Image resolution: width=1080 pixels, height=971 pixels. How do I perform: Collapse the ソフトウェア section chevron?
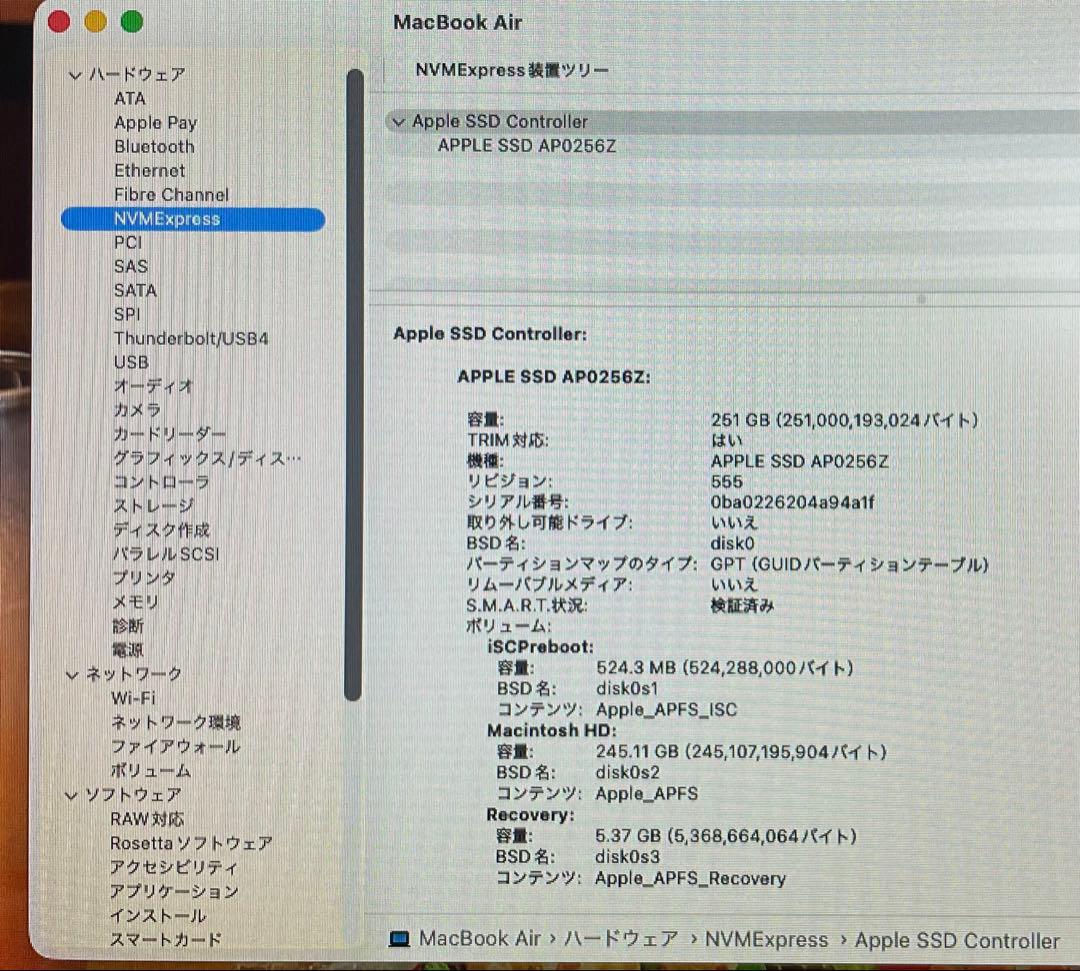click(71, 795)
